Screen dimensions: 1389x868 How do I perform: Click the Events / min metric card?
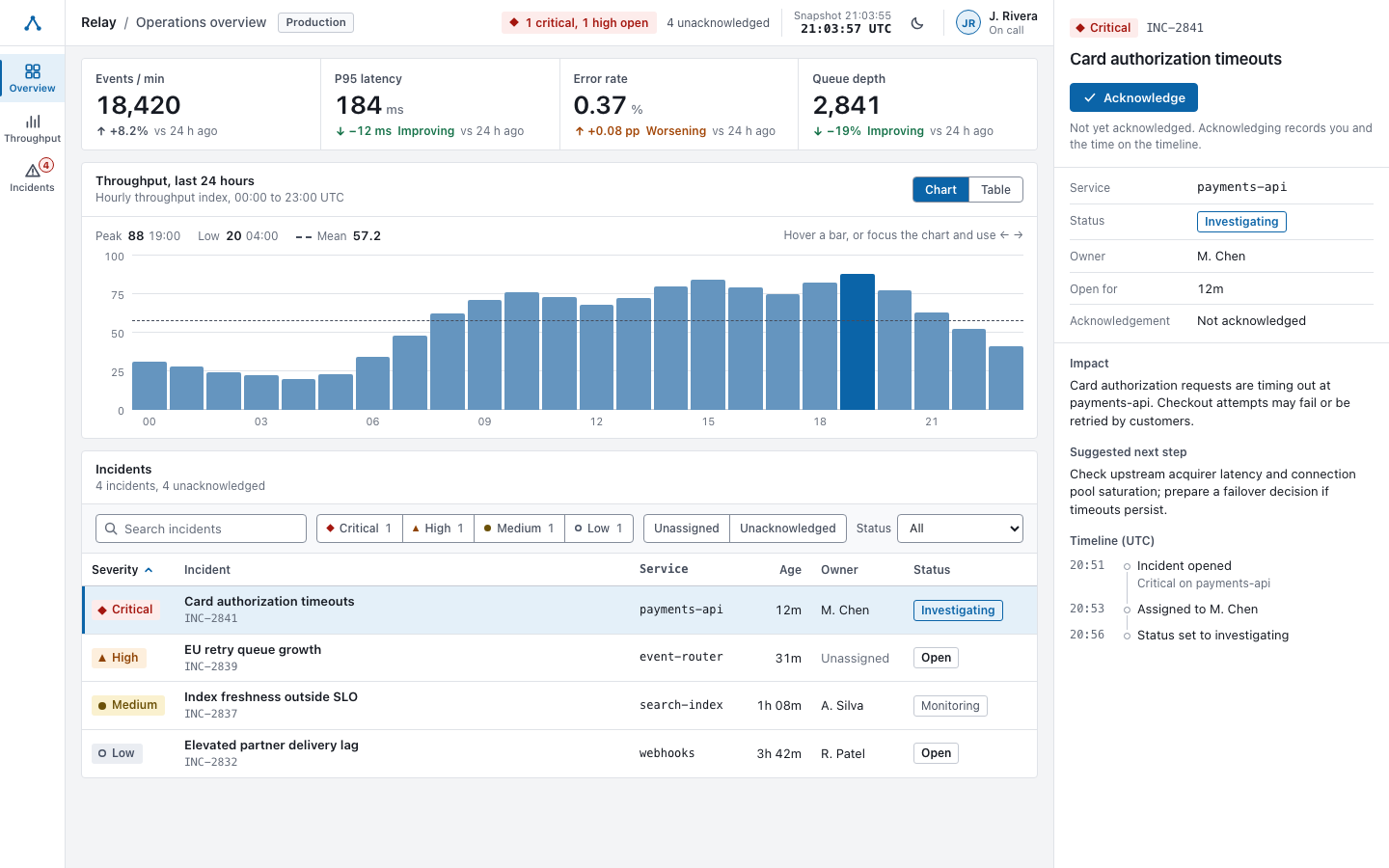tap(202, 104)
